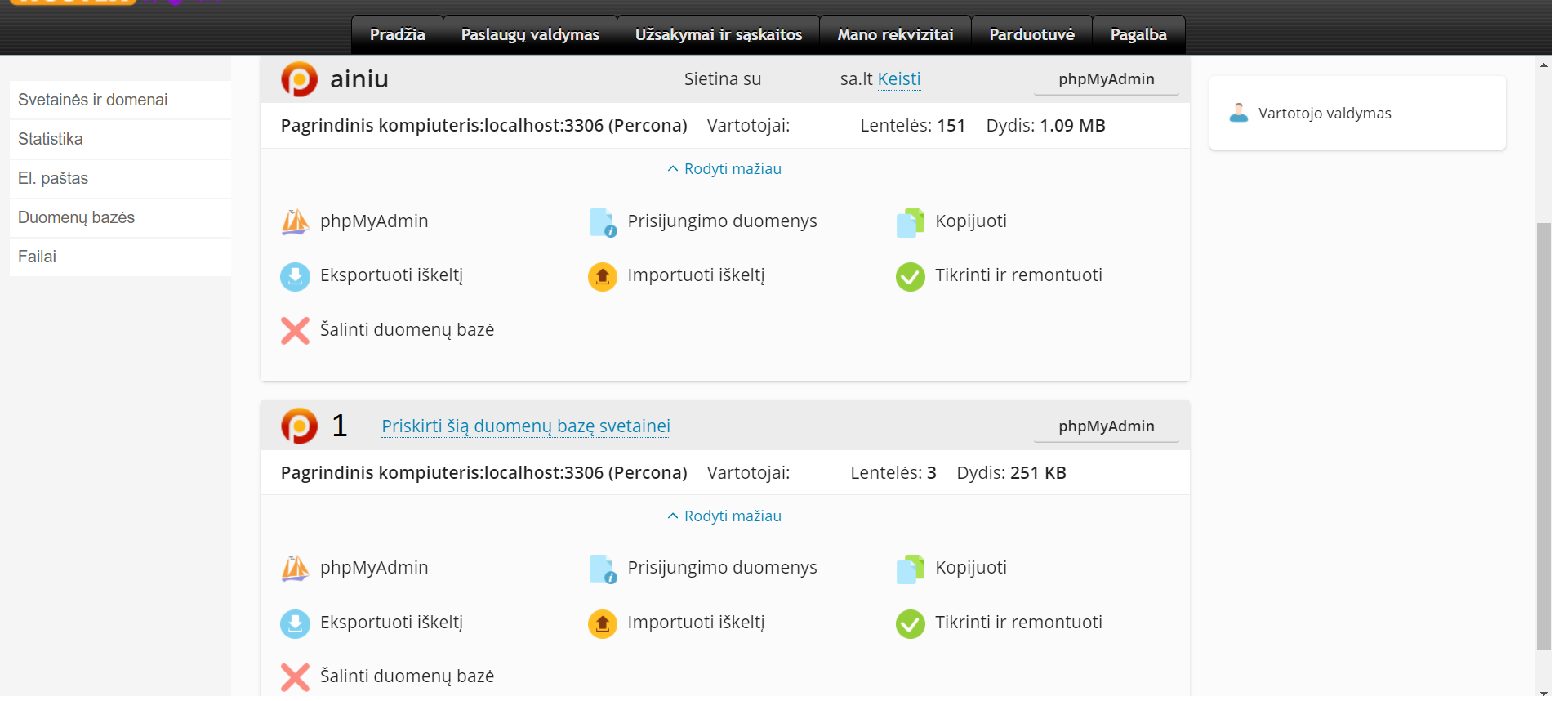Open the Paslaugų valdymas tab
This screenshot has height=701, width=1568.
point(529,34)
